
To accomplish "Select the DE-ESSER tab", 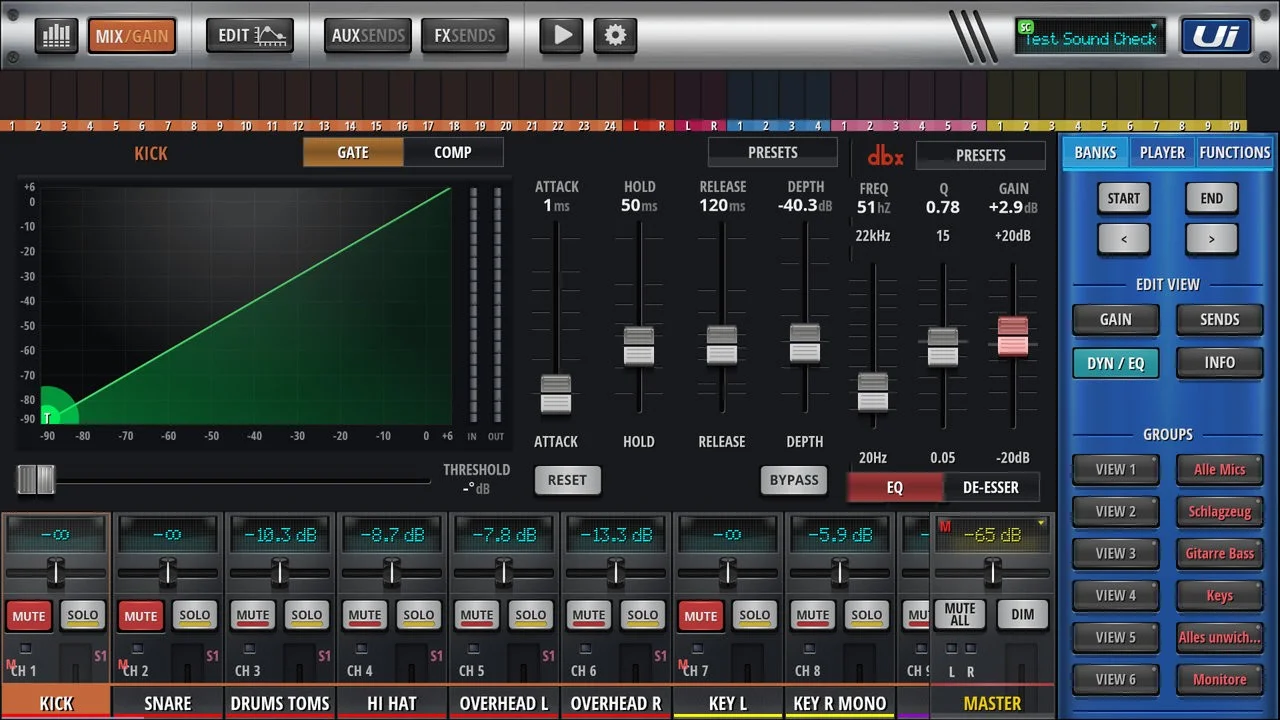I will click(x=991, y=487).
